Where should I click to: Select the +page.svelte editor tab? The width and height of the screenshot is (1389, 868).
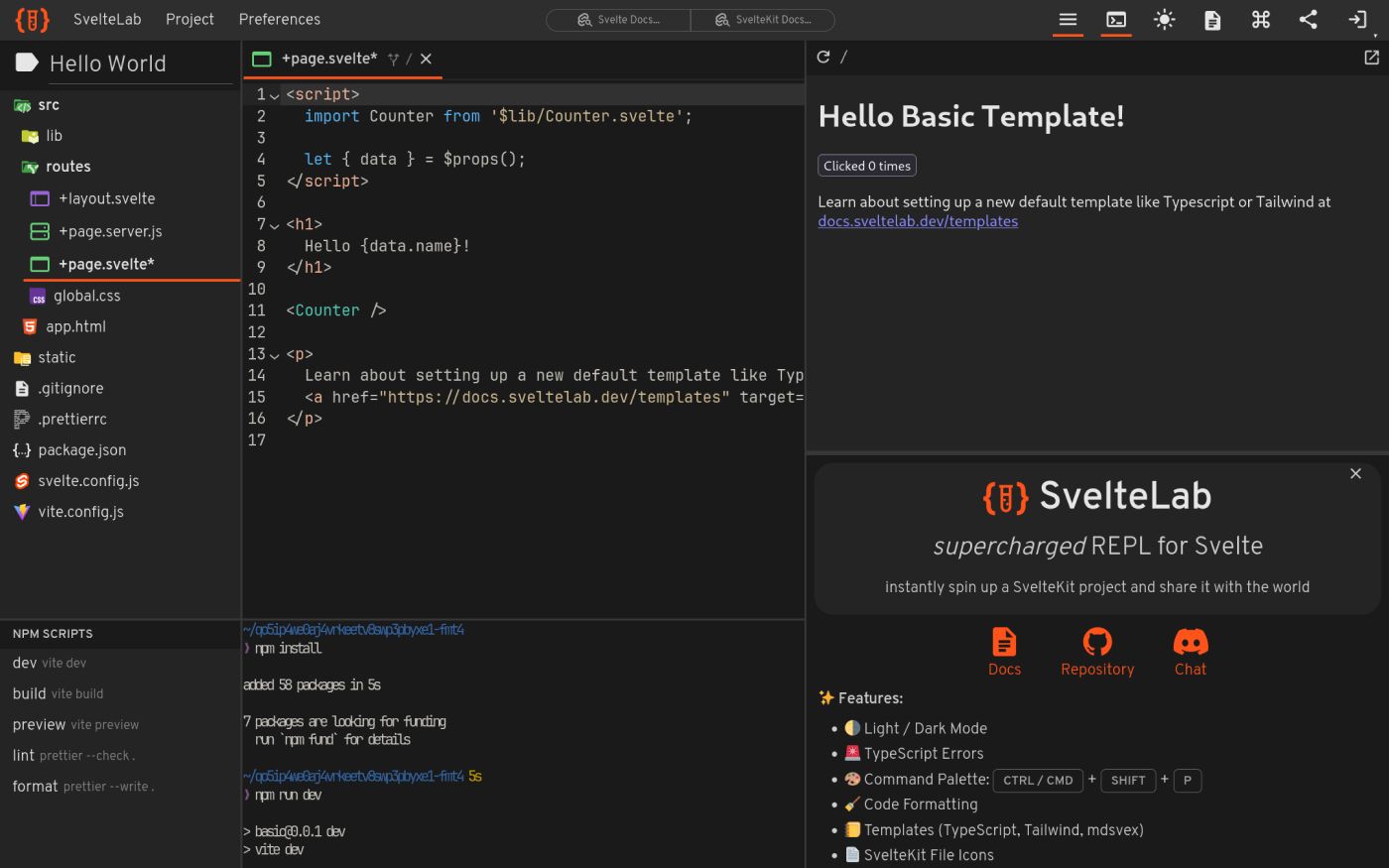pyautogui.click(x=327, y=59)
